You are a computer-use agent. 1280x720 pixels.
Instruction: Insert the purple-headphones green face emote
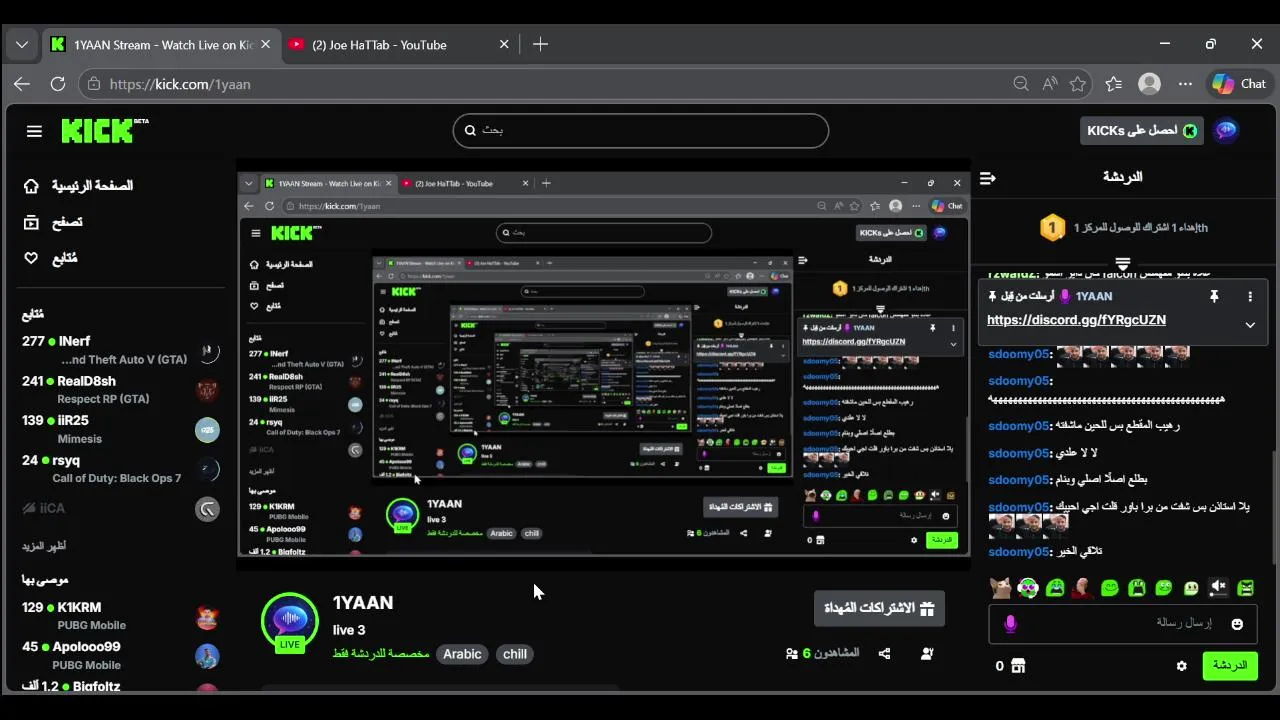[x=1028, y=588]
